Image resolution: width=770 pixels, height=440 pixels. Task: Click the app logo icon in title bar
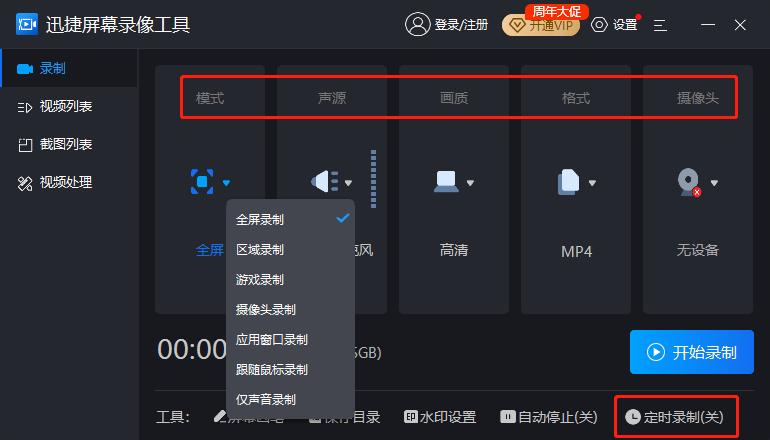(x=27, y=24)
